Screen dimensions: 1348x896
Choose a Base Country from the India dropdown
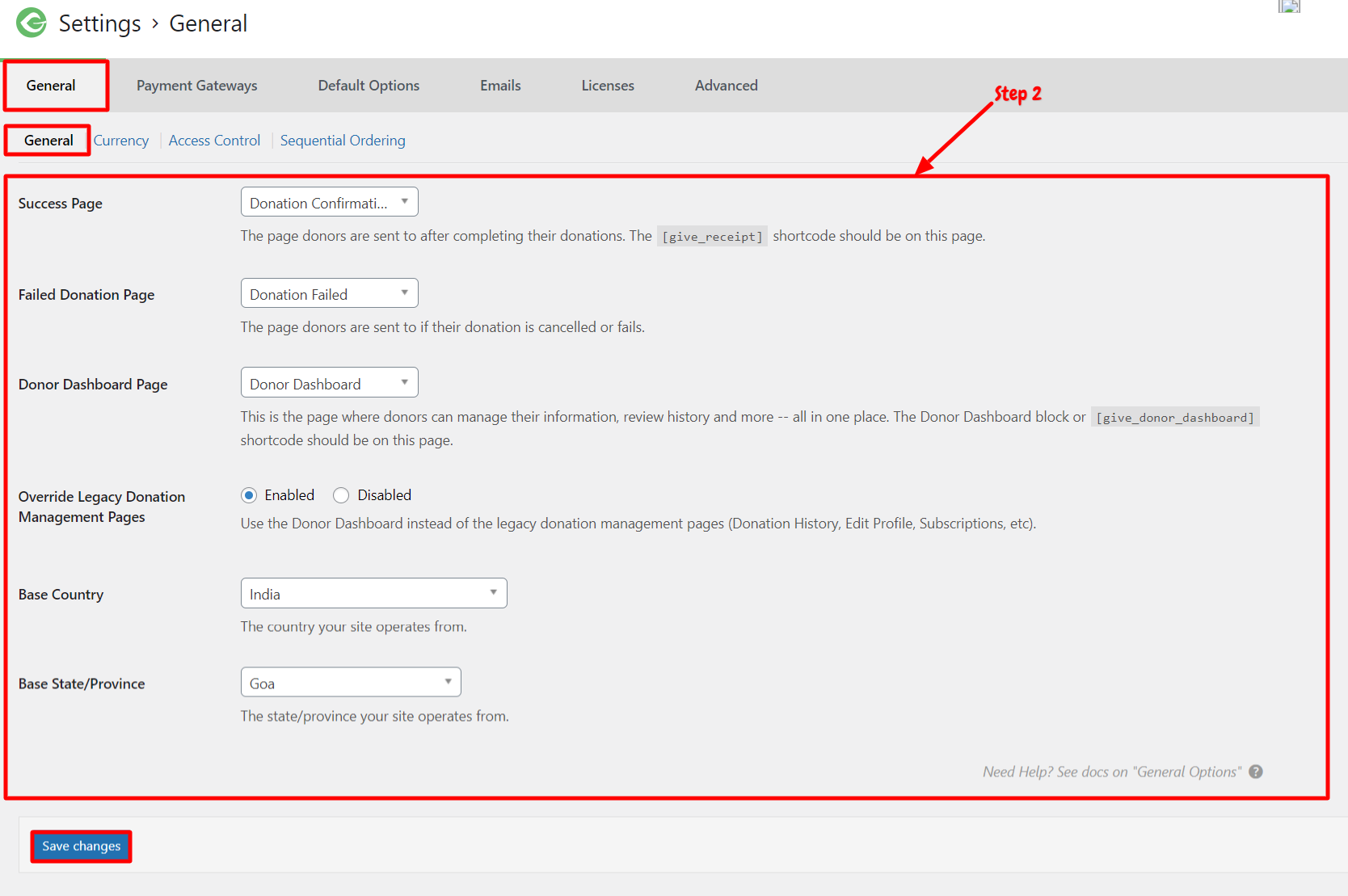[374, 593]
